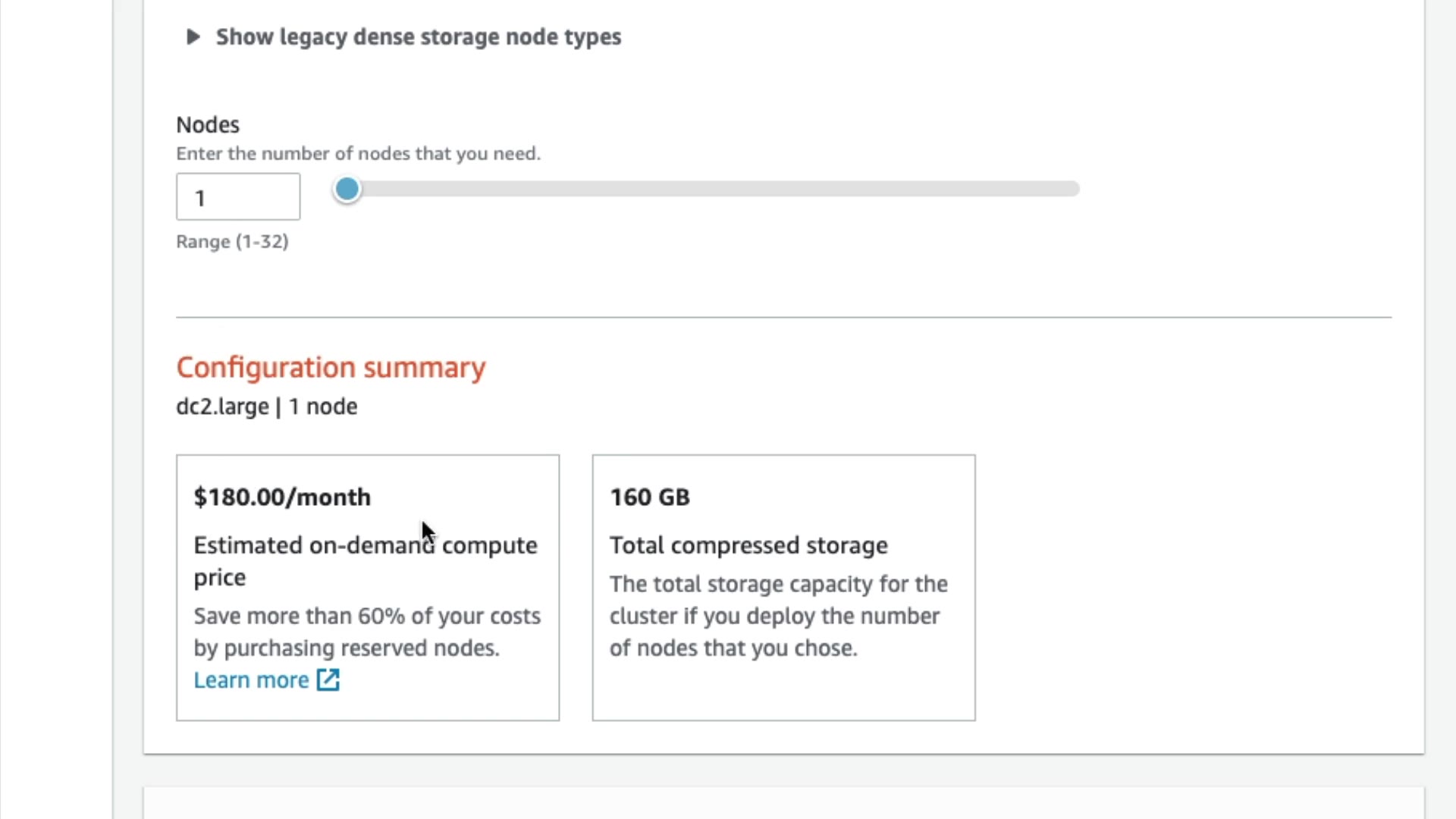
Task: Expand the legacy dense storage disclosure triangle
Action: pos(193,36)
